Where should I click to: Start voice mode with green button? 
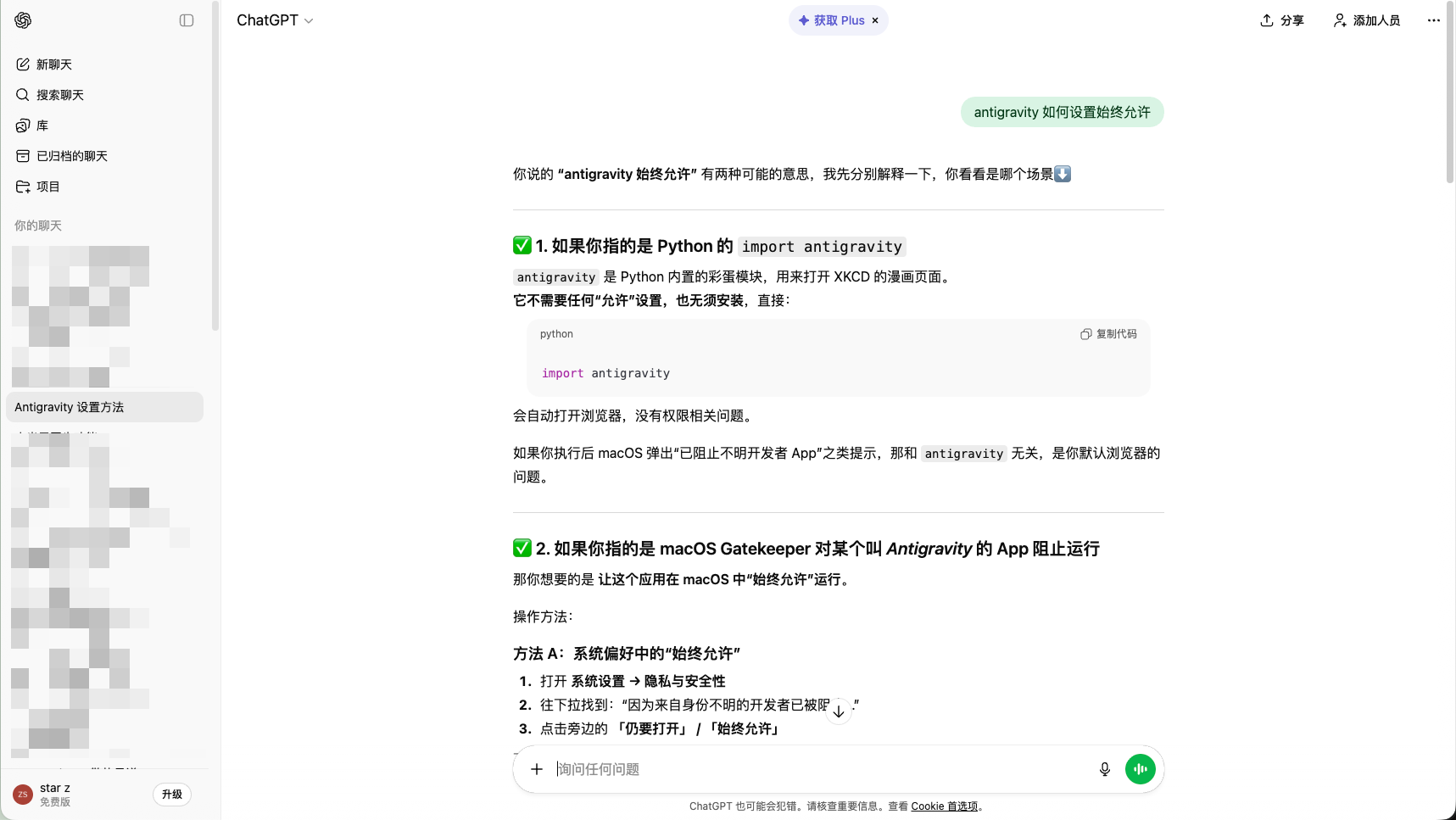pyautogui.click(x=1140, y=769)
